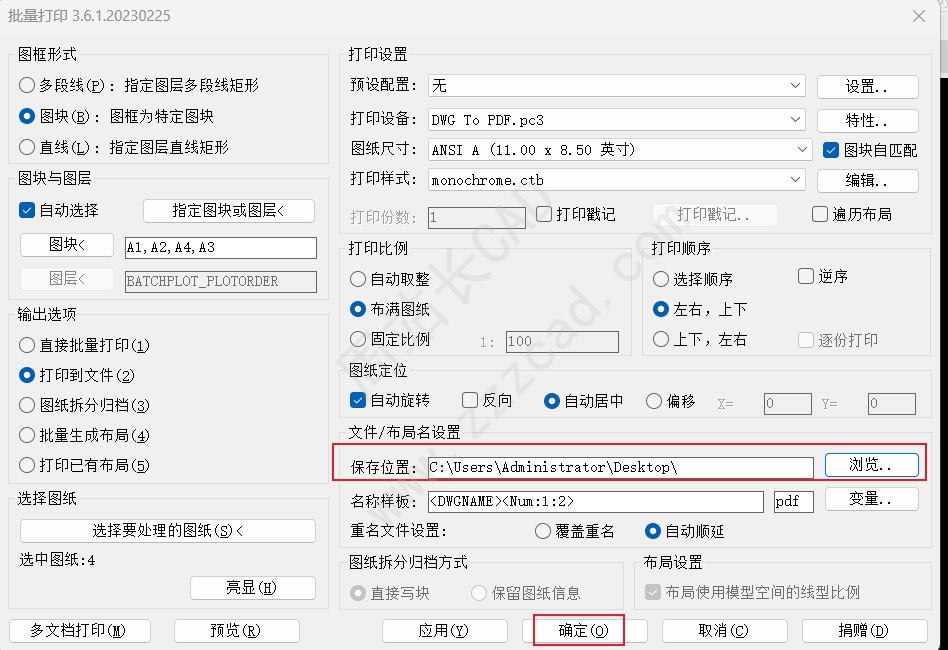The height and width of the screenshot is (650, 948).
Task: Click the 预览(R) preview button
Action: point(236,631)
